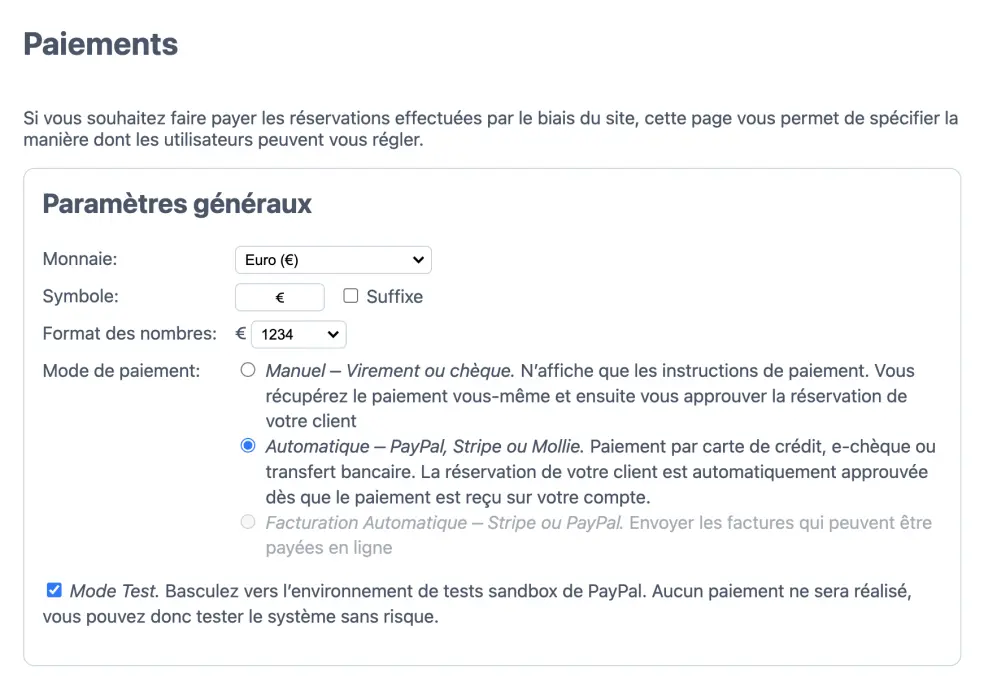Screen dimensions: 984x686
Task: Select the 1234 number format combo box
Action: click(298, 334)
